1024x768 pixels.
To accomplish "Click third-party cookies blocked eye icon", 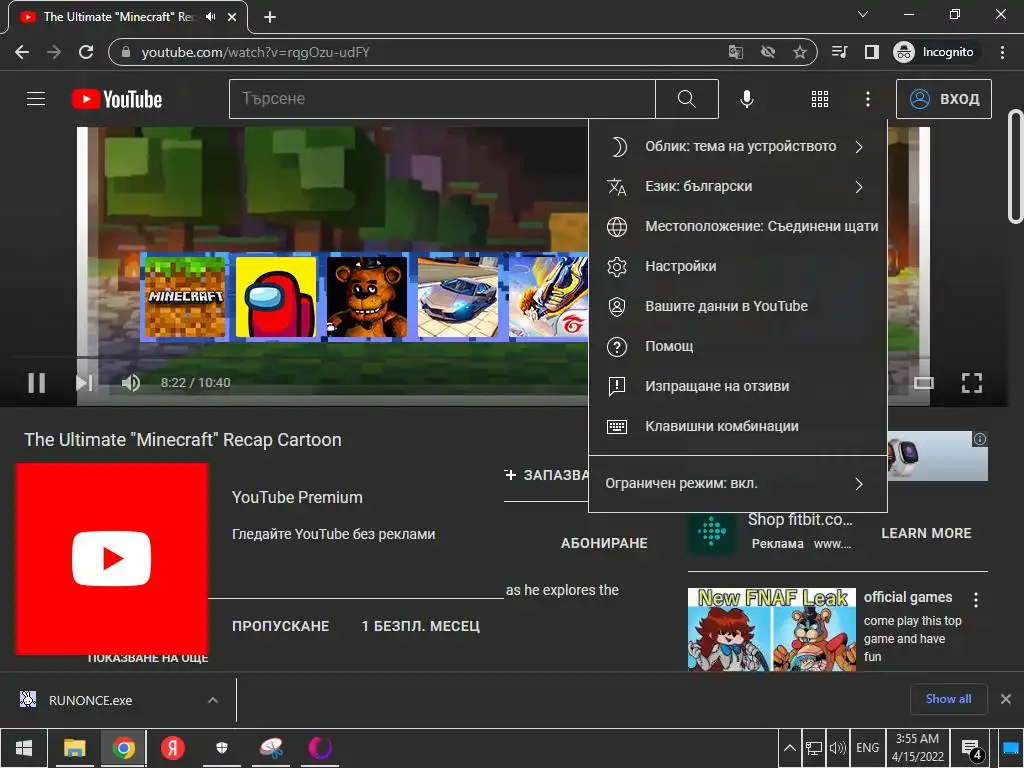I will 767,52.
